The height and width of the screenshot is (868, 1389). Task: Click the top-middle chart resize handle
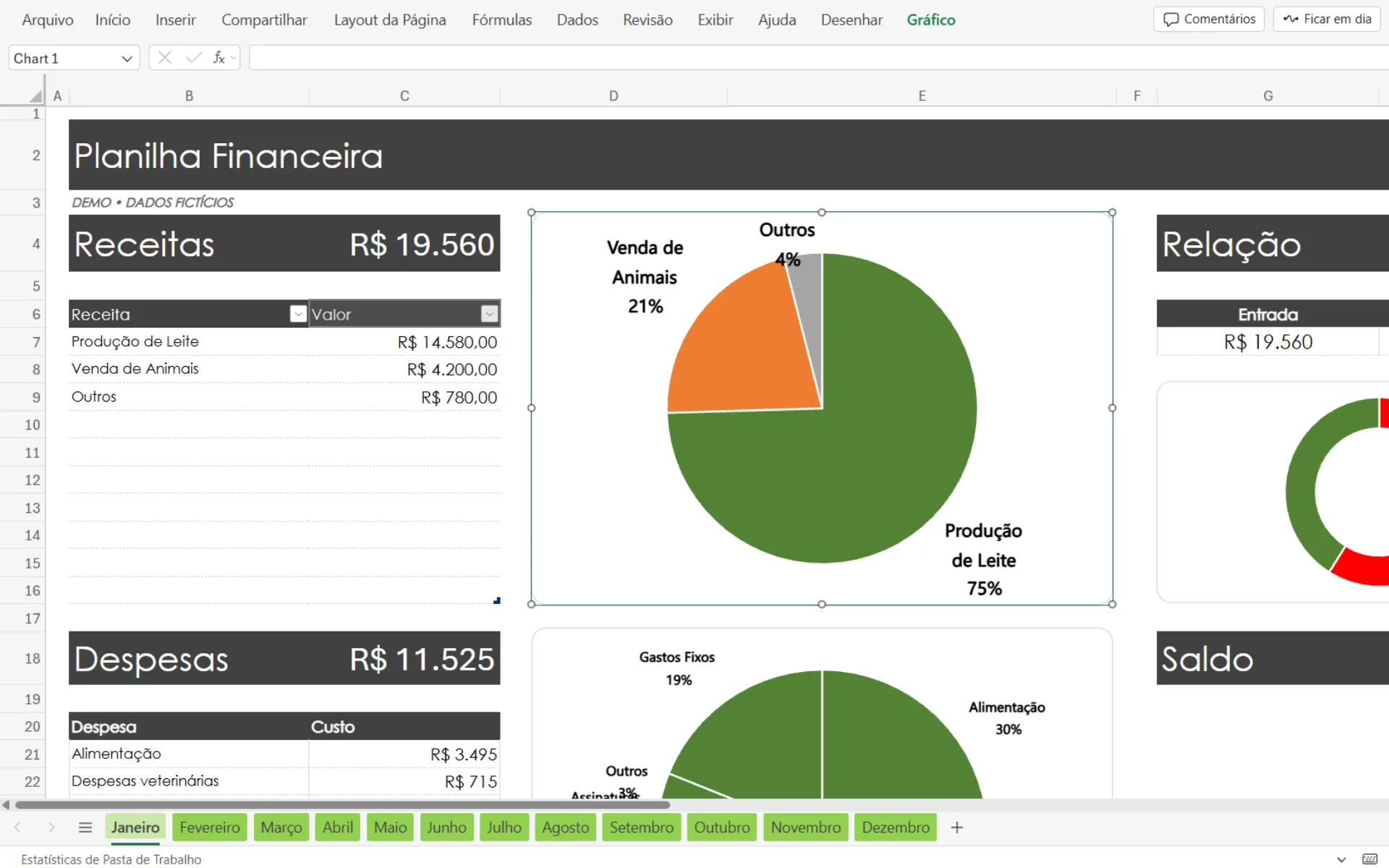point(822,212)
